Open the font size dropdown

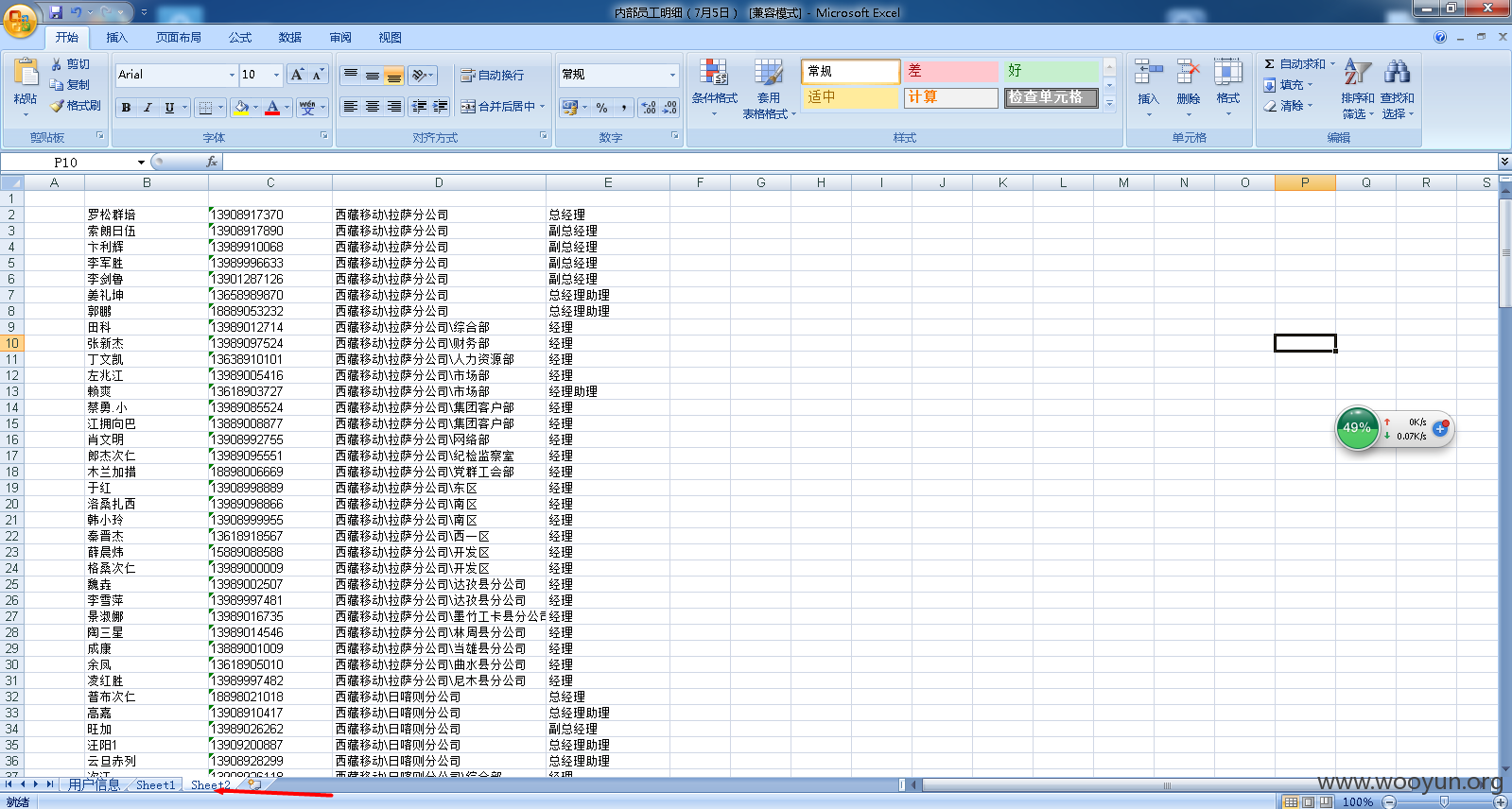pyautogui.click(x=276, y=75)
